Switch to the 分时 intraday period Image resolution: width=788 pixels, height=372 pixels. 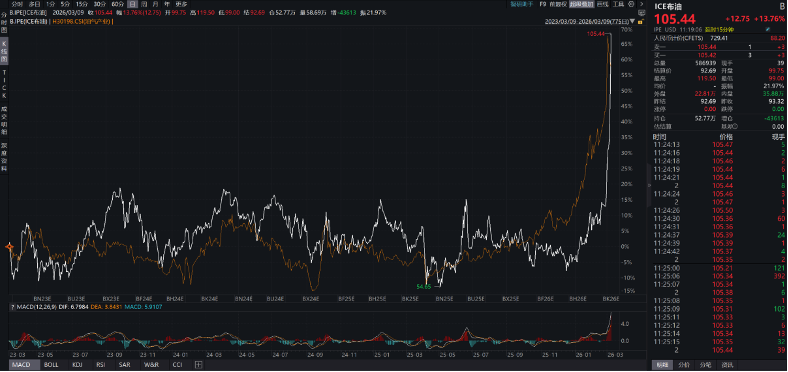pos(17,4)
